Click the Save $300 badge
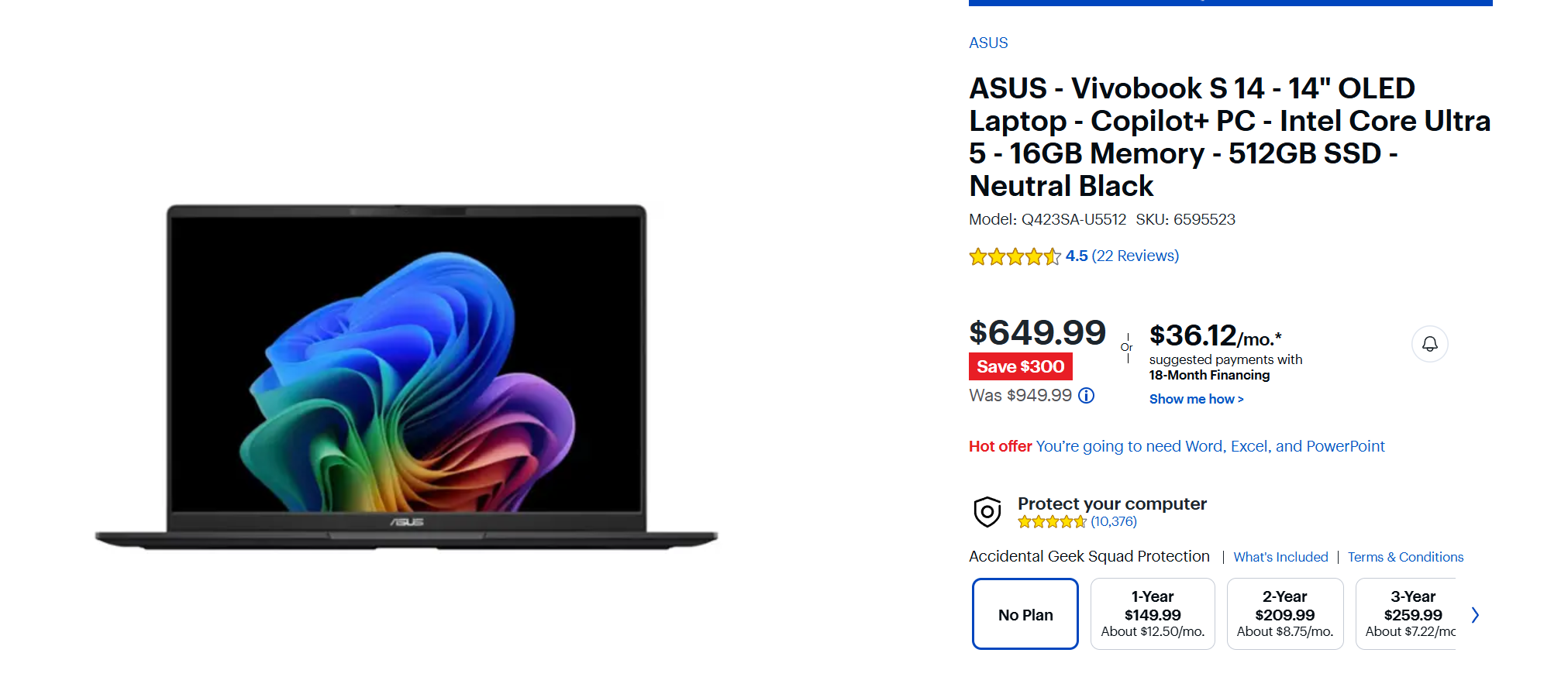The width and height of the screenshot is (1568, 677). pyautogui.click(x=1020, y=366)
